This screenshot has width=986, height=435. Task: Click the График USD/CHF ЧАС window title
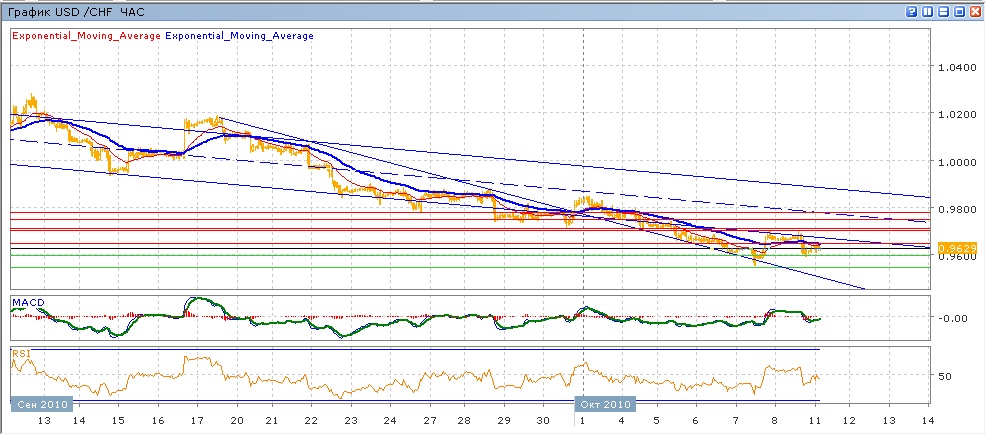click(x=75, y=11)
